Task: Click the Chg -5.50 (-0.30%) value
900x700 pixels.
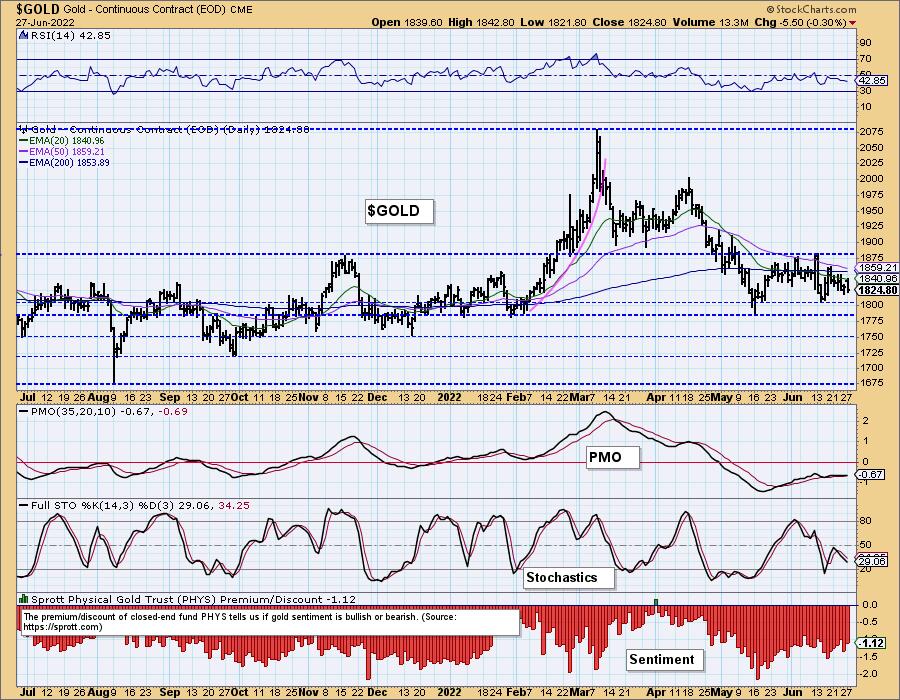Action: [x=800, y=22]
